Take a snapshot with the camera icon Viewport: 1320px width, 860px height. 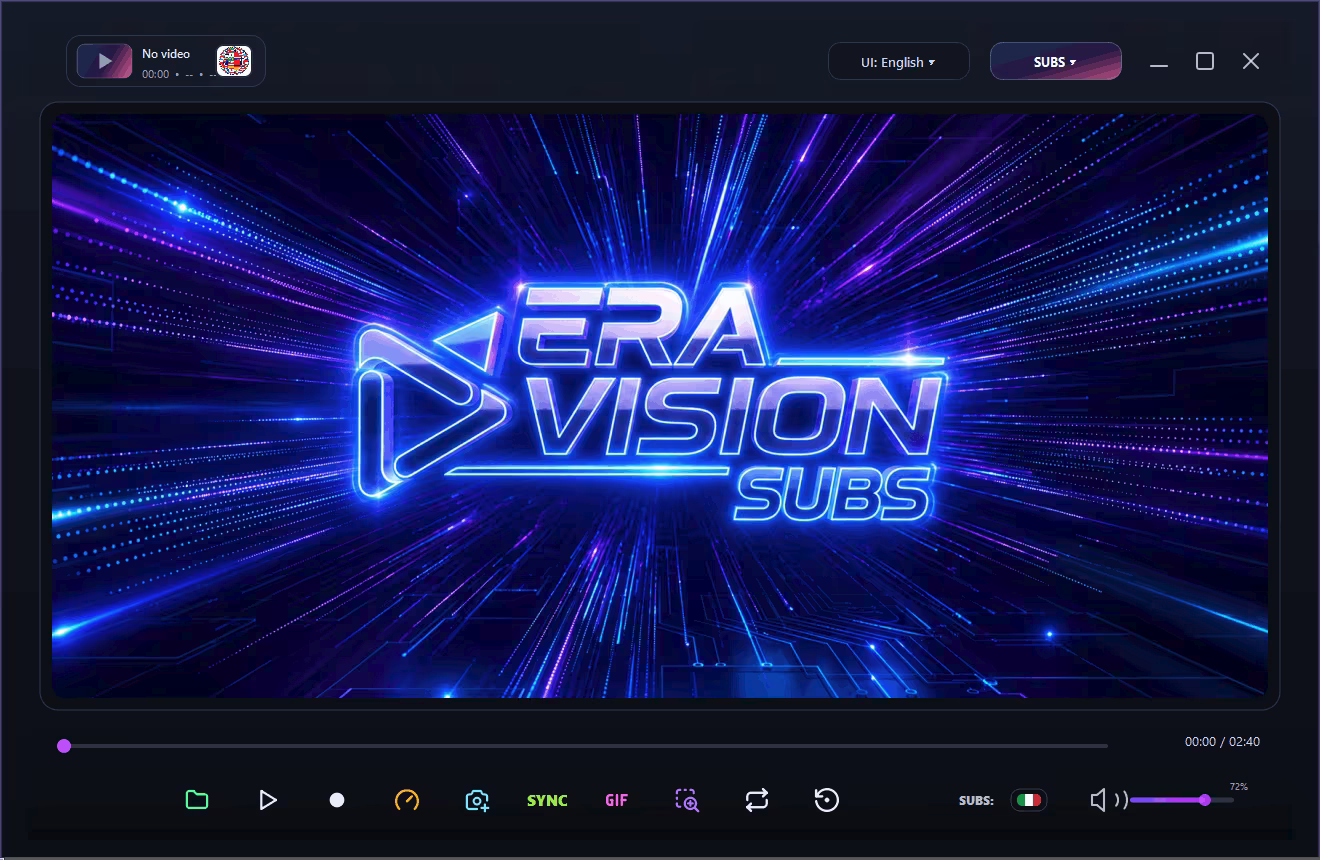pos(477,800)
